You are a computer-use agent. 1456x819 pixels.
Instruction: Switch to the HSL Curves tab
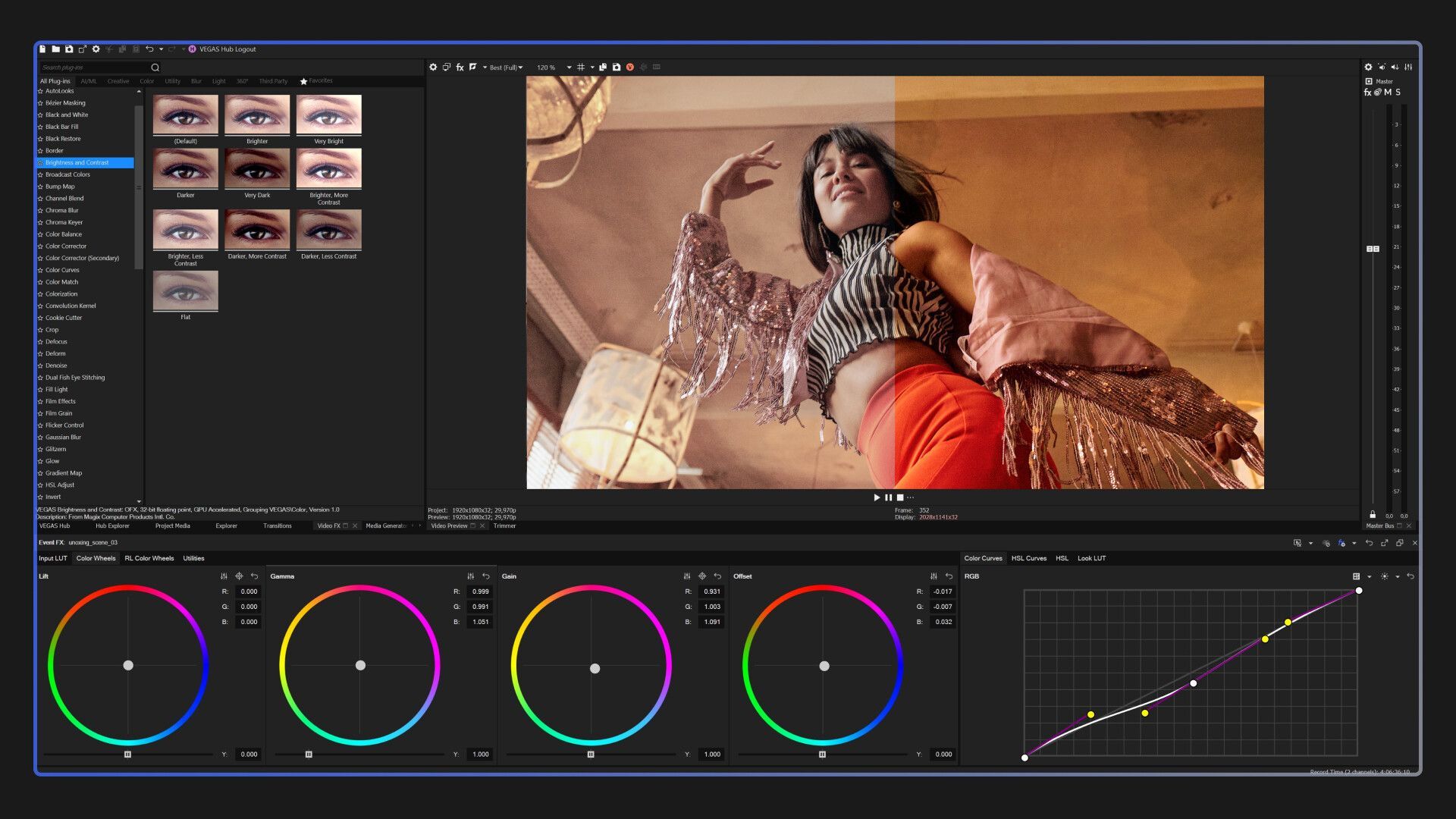(x=1028, y=558)
